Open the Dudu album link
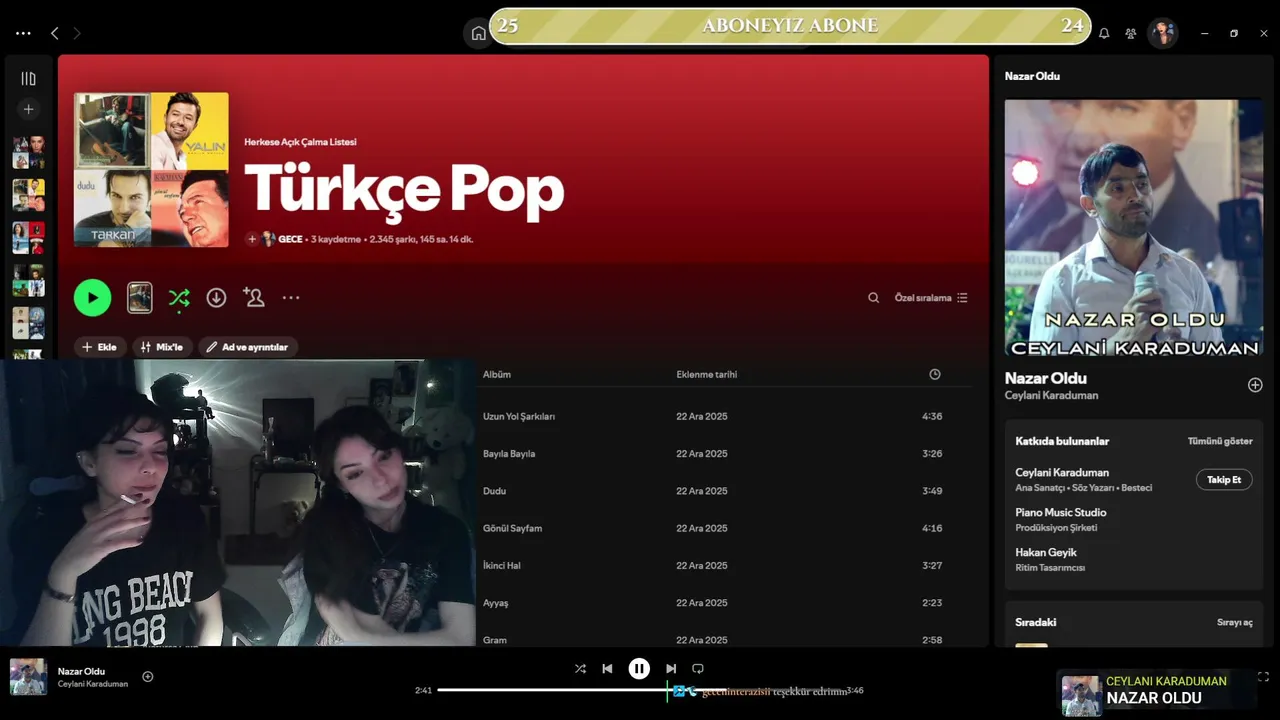Viewport: 1280px width, 720px height. (494, 491)
